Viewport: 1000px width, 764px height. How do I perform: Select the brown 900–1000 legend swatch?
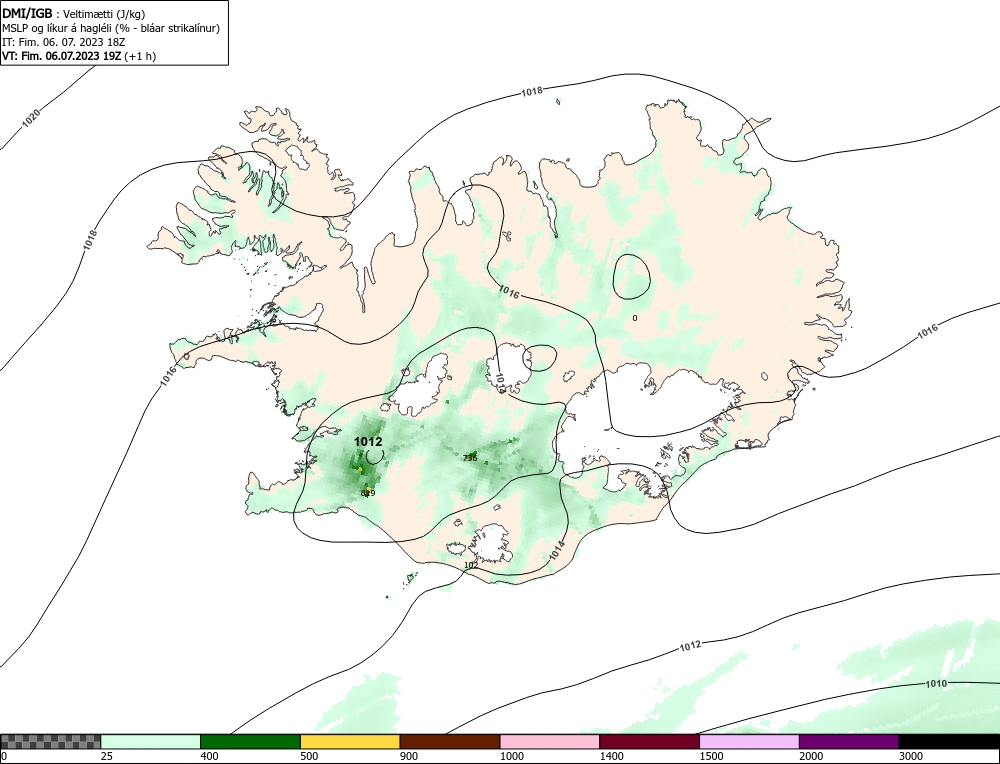tap(450, 741)
